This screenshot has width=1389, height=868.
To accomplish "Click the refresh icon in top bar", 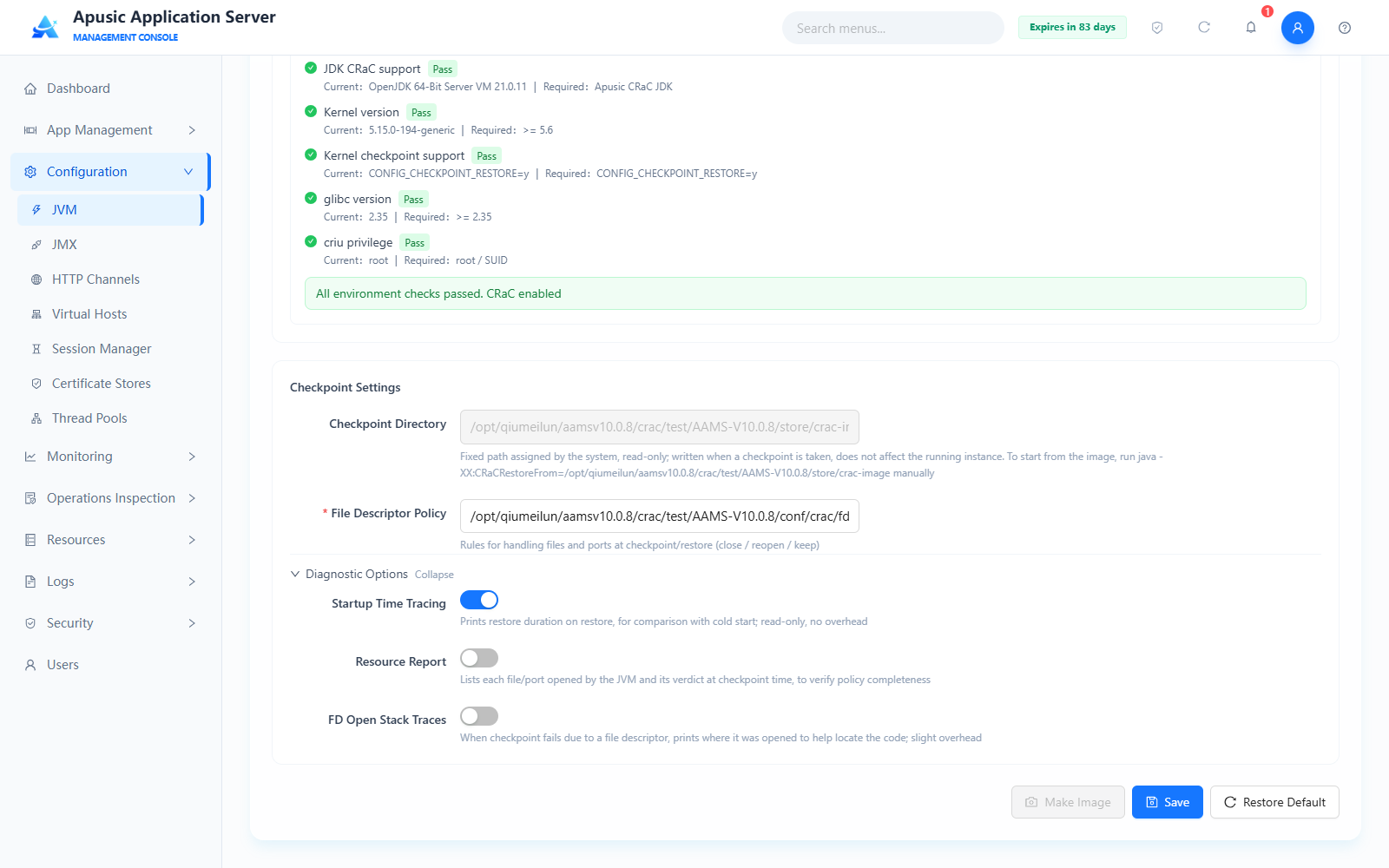I will pos(1204,28).
